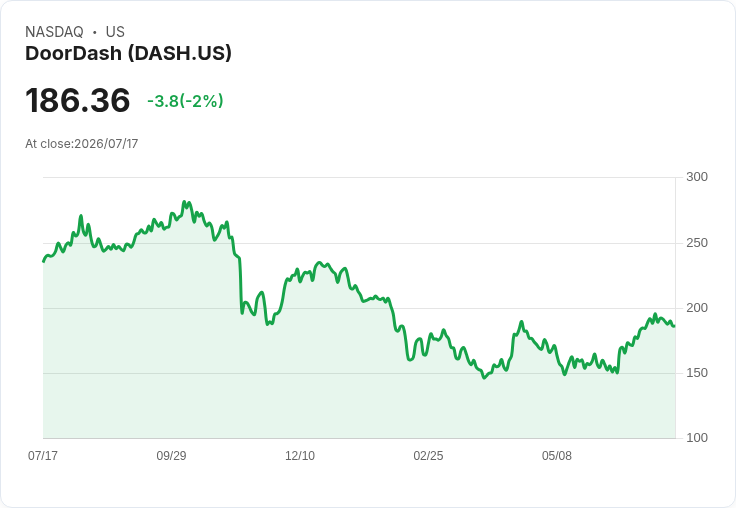Click the 12/10 x-axis date label
The height and width of the screenshot is (508, 736).
(300, 455)
